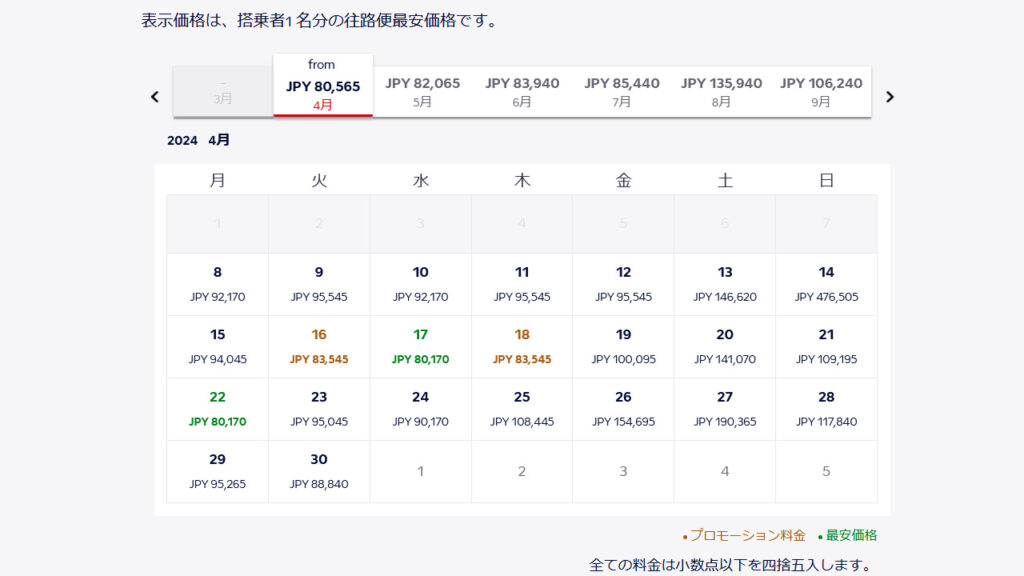Go to the 9月 tab JPY 106,240
The width and height of the screenshot is (1024, 576).
tap(821, 91)
